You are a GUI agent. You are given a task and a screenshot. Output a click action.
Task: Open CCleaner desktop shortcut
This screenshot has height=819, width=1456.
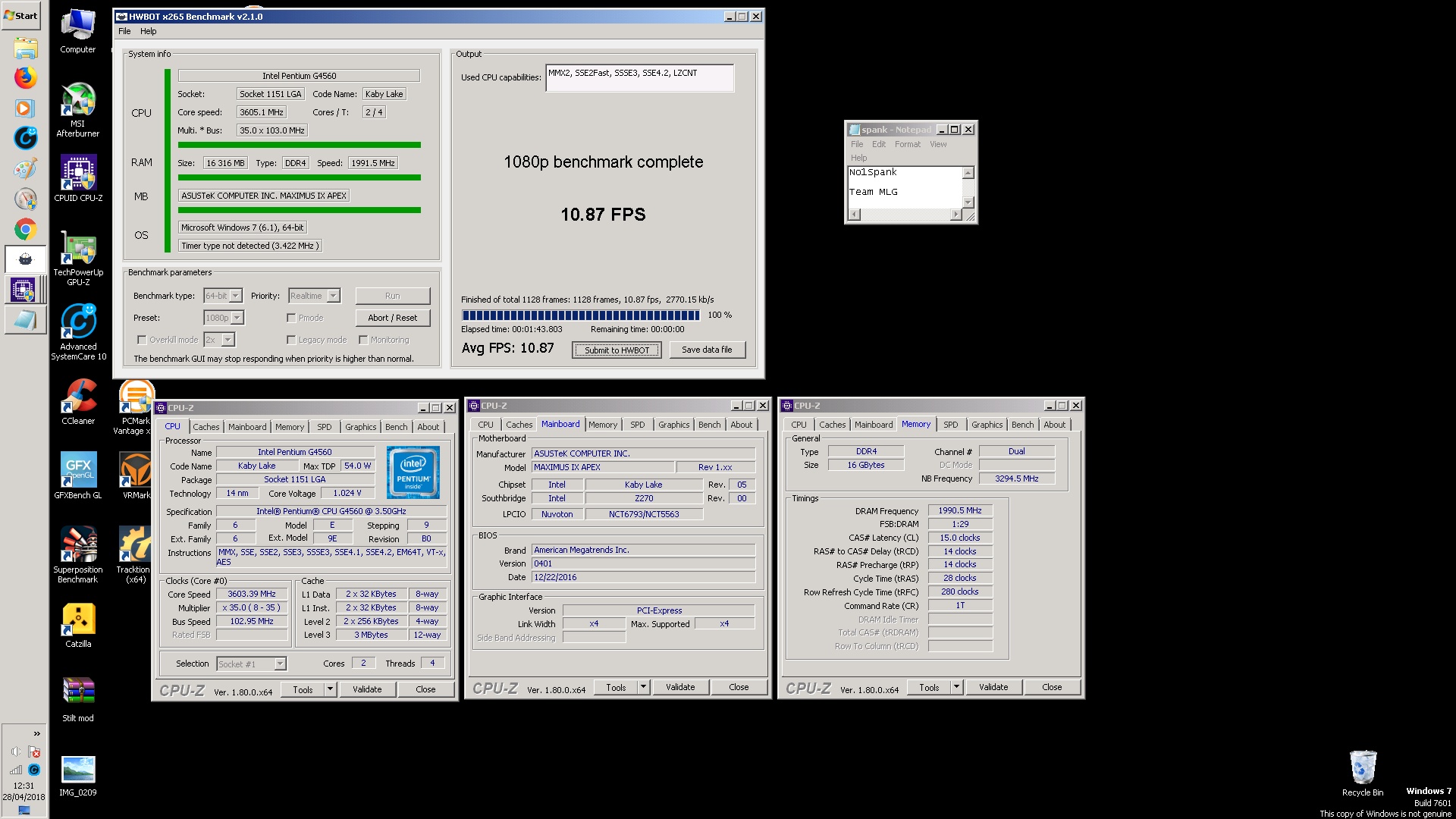coord(78,402)
